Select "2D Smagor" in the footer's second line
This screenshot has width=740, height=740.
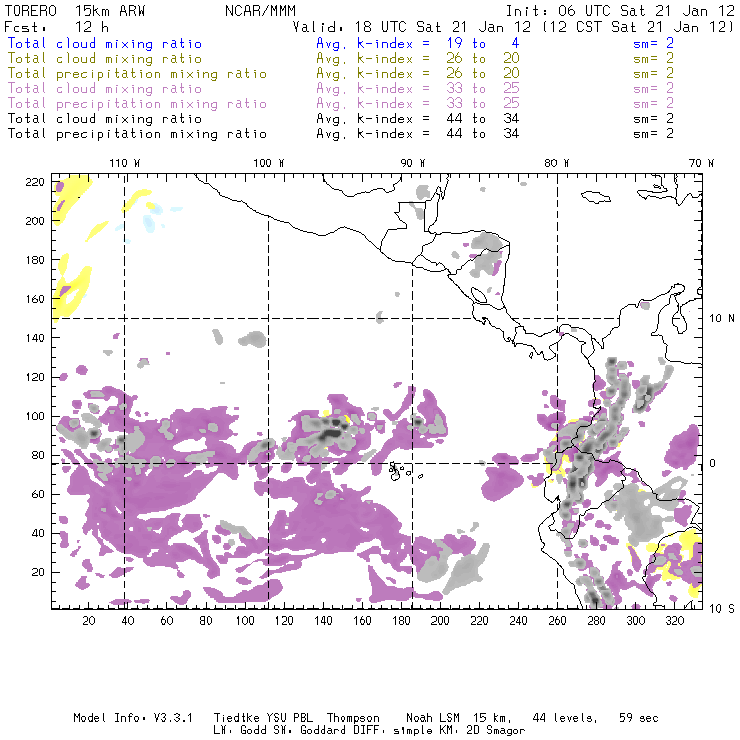(x=496, y=731)
